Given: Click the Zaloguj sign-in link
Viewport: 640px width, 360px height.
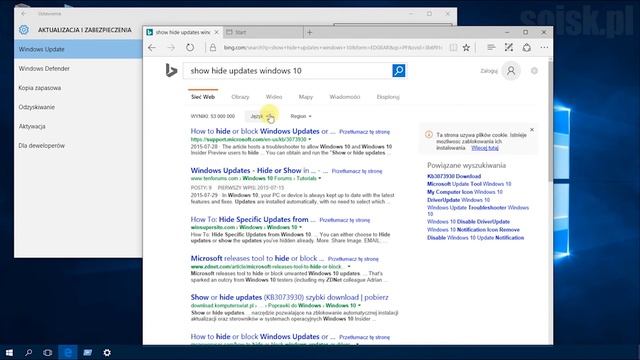Looking at the screenshot, I should (x=489, y=71).
